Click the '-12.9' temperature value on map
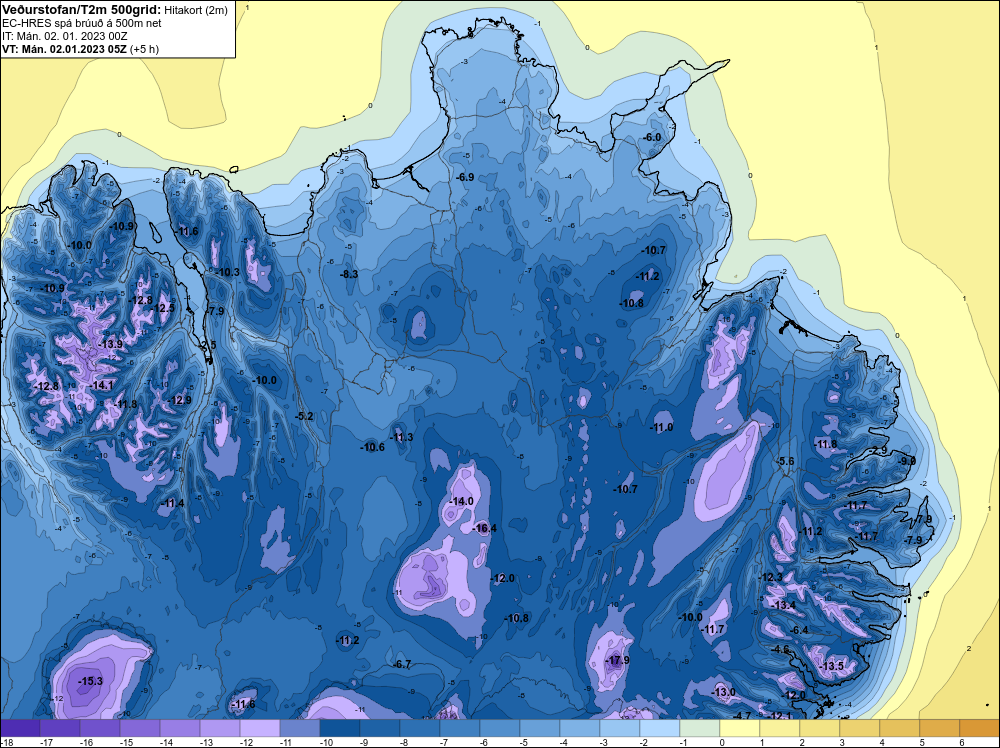 [x=179, y=400]
